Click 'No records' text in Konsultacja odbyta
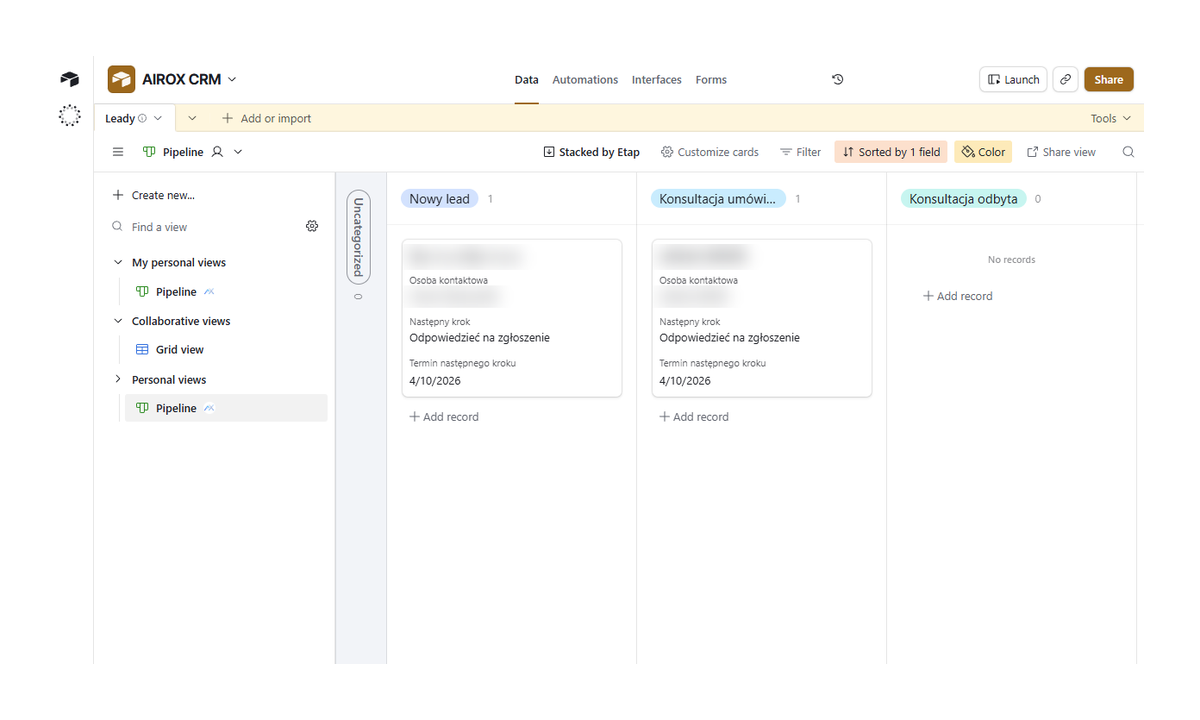Viewport: 1200px width, 720px height. click(1012, 260)
